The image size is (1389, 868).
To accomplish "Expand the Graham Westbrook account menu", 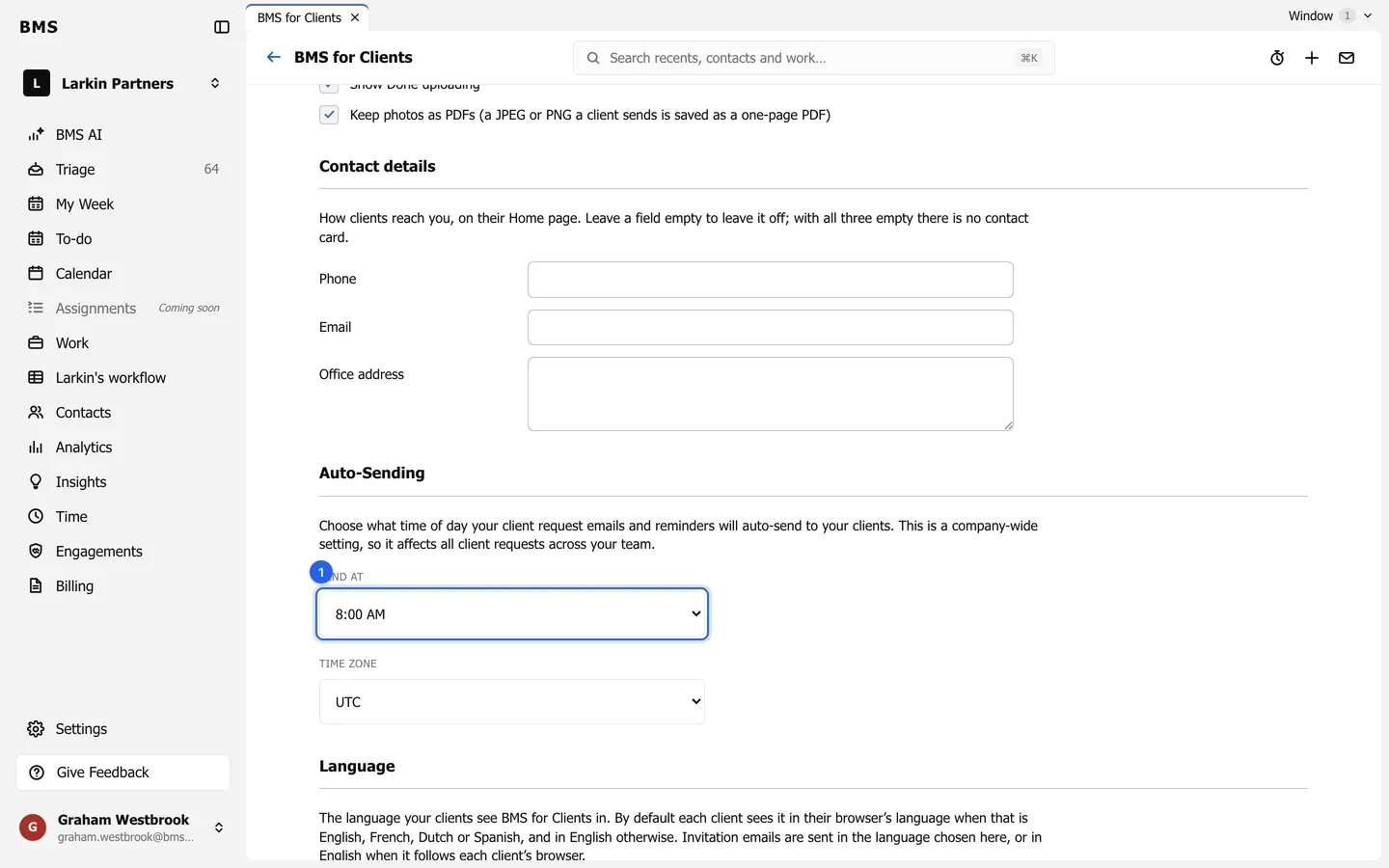I will (x=123, y=827).
